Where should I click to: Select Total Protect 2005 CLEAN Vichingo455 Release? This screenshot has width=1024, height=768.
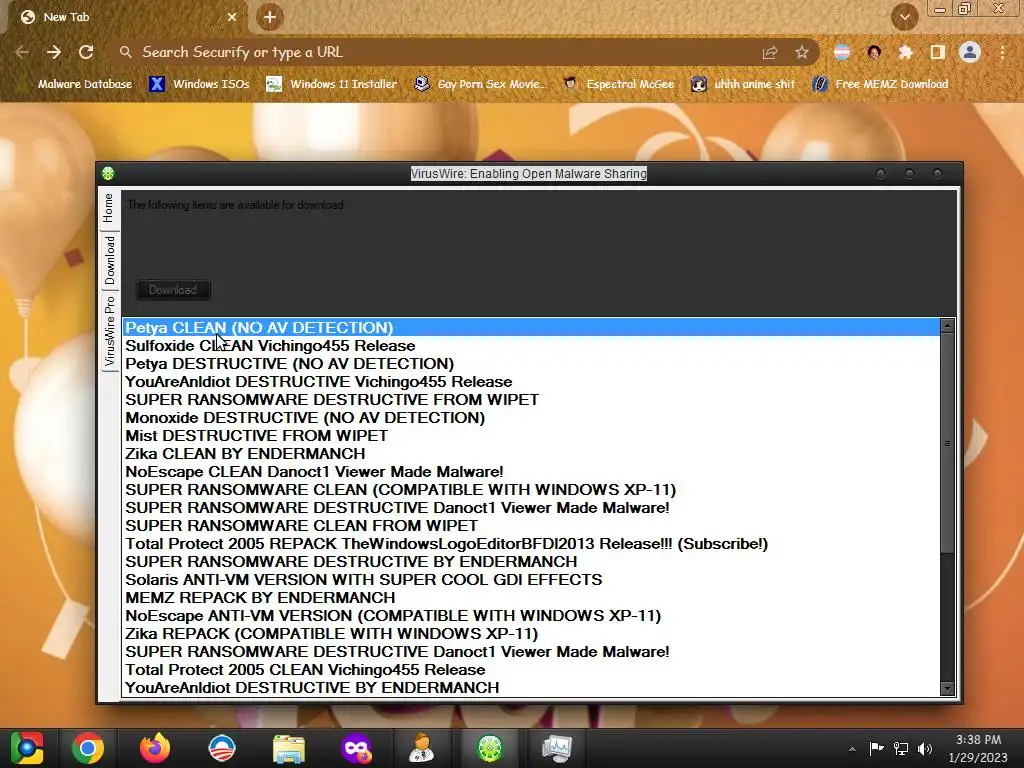click(531, 670)
